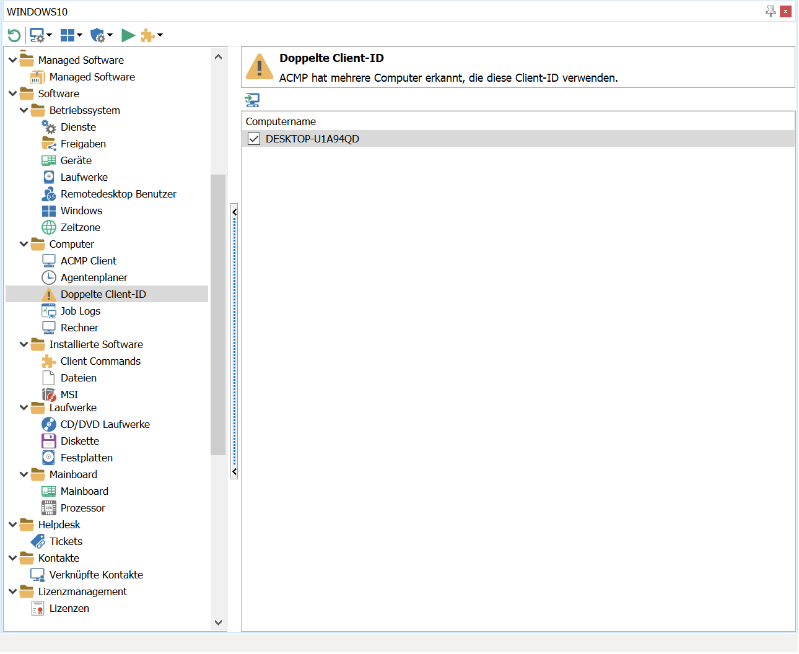
Task: Open the shield gear toolbar dropdown
Action: point(101,35)
